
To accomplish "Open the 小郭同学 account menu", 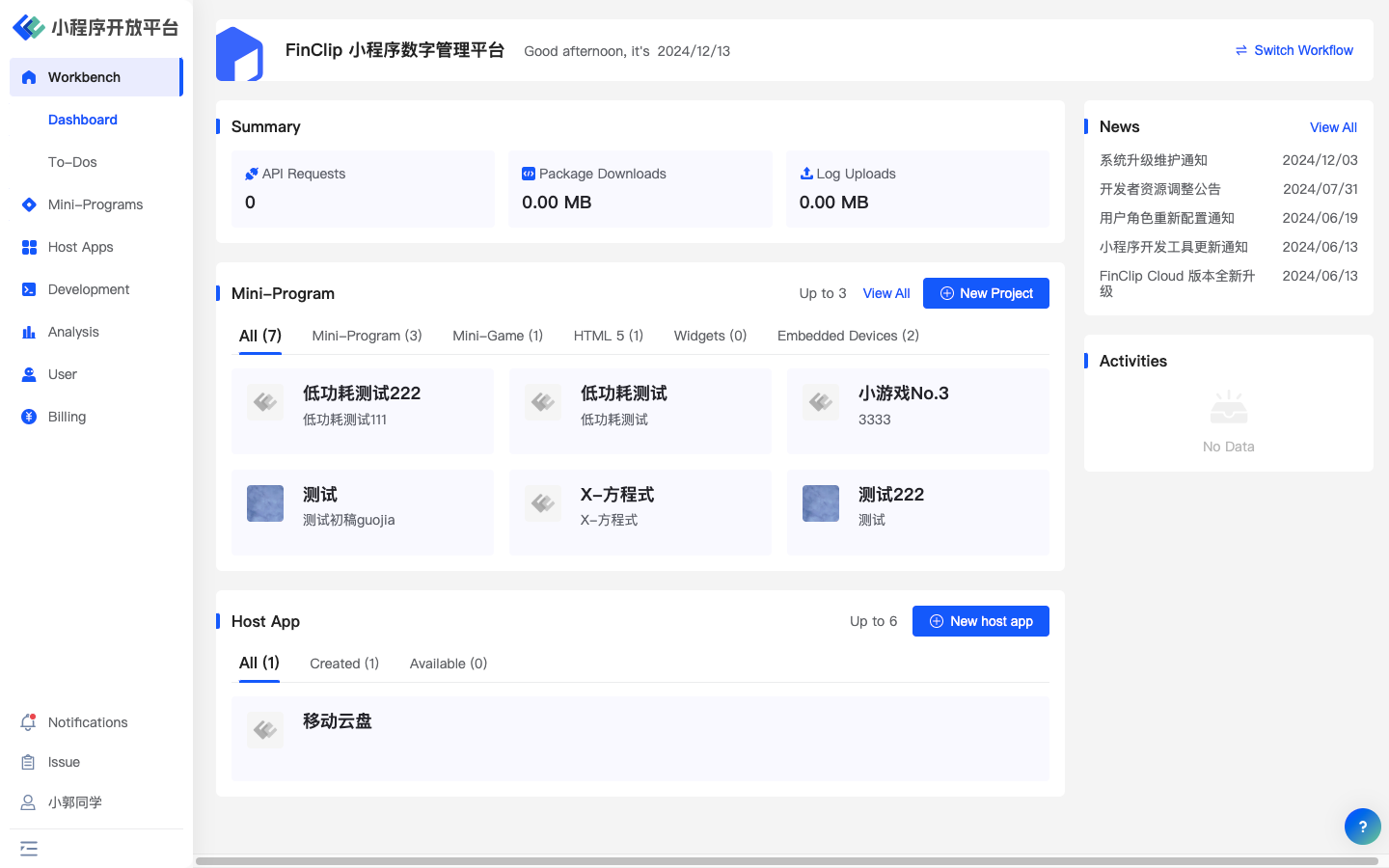I will 75,802.
